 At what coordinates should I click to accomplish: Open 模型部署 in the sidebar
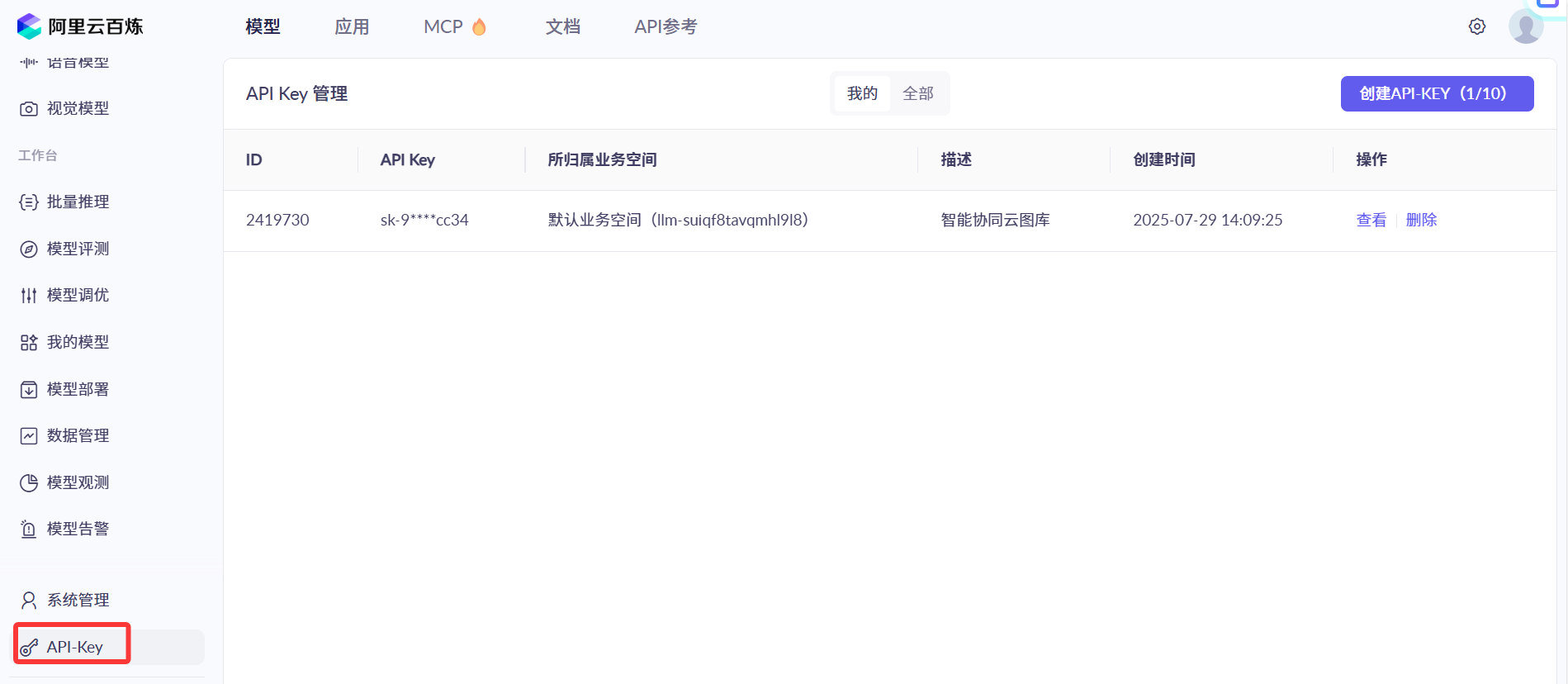click(x=78, y=390)
